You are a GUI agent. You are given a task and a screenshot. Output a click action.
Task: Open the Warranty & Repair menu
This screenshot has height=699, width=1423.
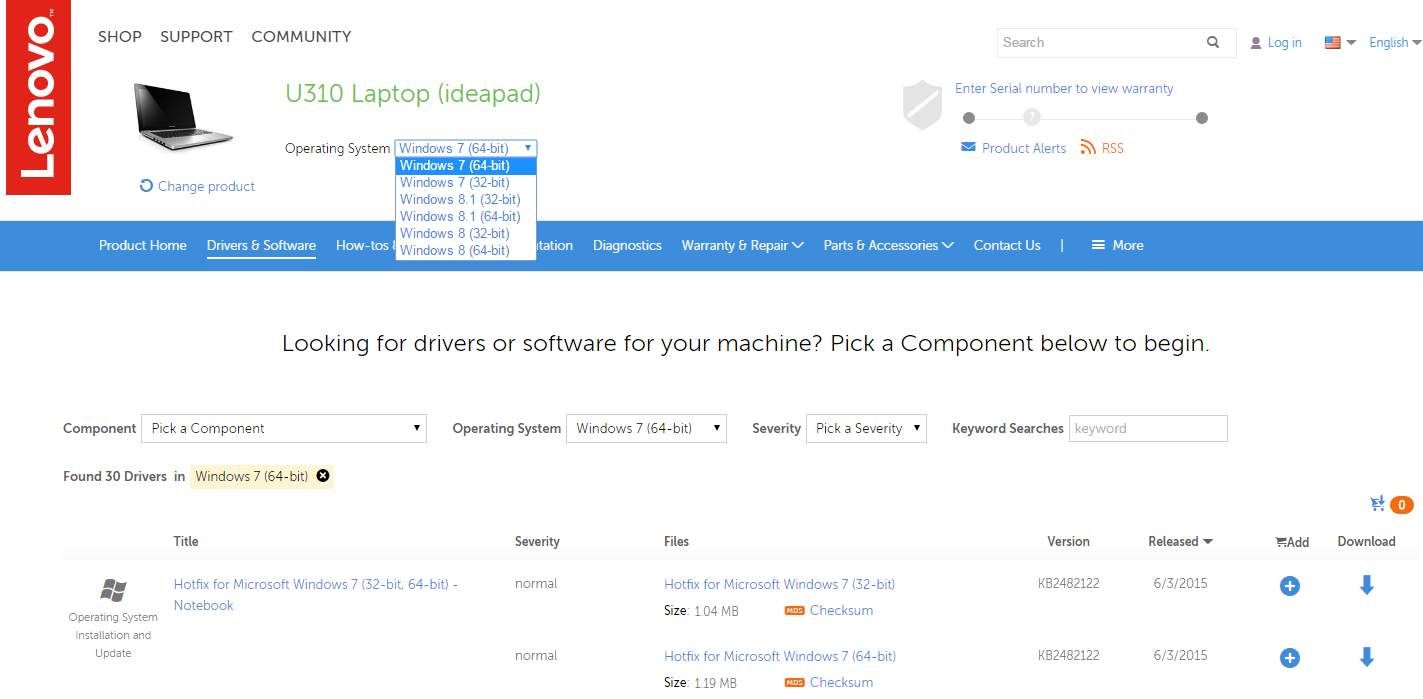[742, 245]
